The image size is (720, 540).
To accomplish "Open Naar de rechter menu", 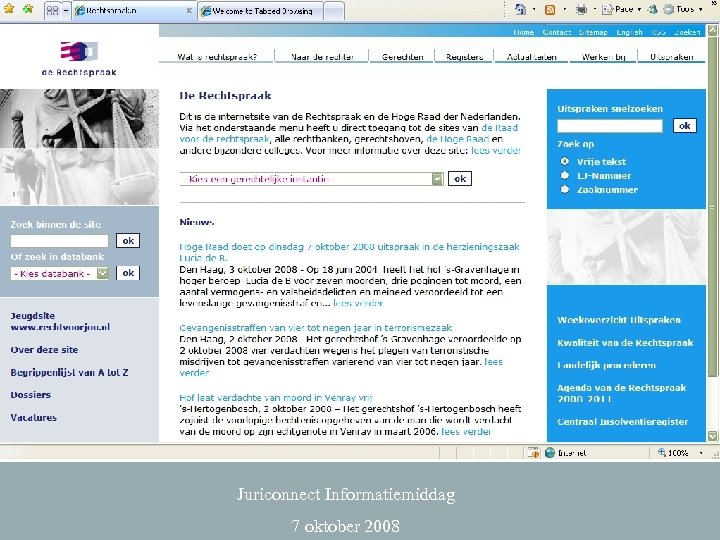I will point(322,57).
